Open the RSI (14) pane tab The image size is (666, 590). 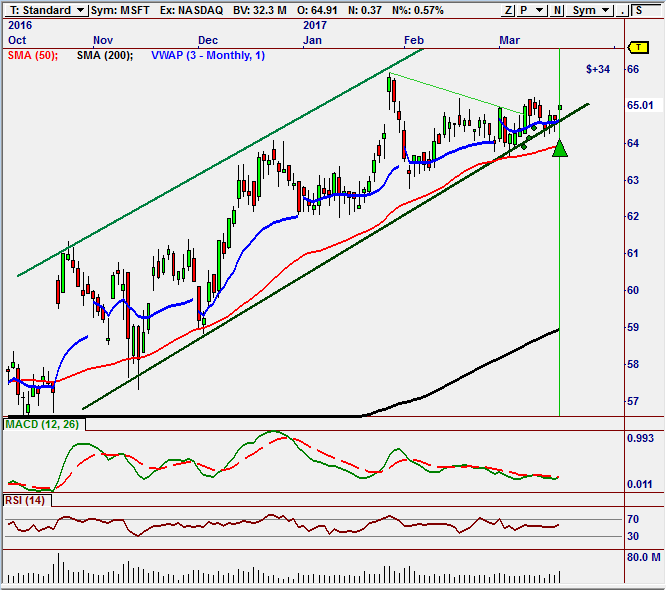tap(26, 500)
